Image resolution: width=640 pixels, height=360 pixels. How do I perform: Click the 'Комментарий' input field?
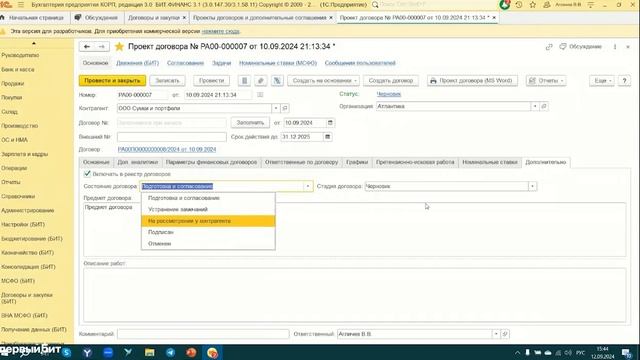pyautogui.click(x=203, y=334)
